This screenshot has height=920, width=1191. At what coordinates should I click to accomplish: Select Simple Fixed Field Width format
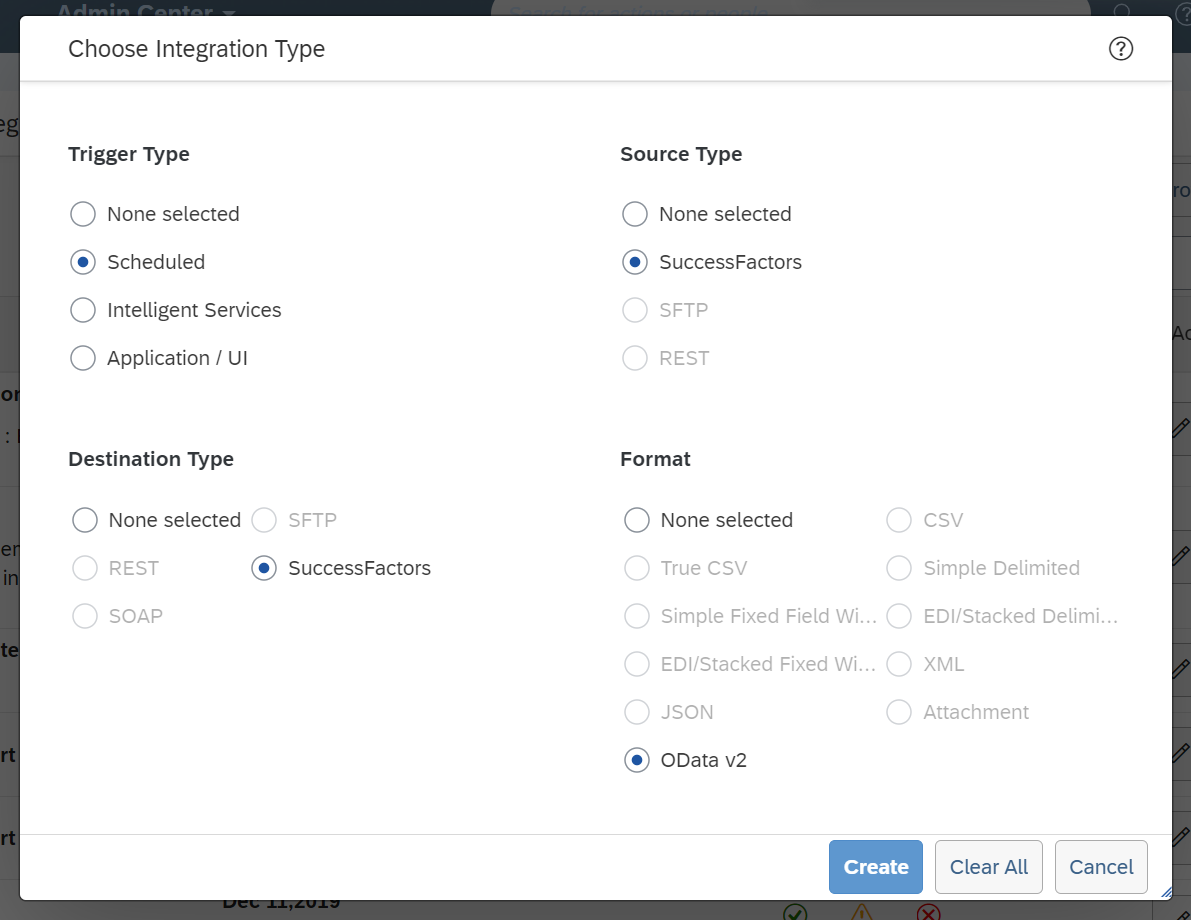tap(637, 616)
